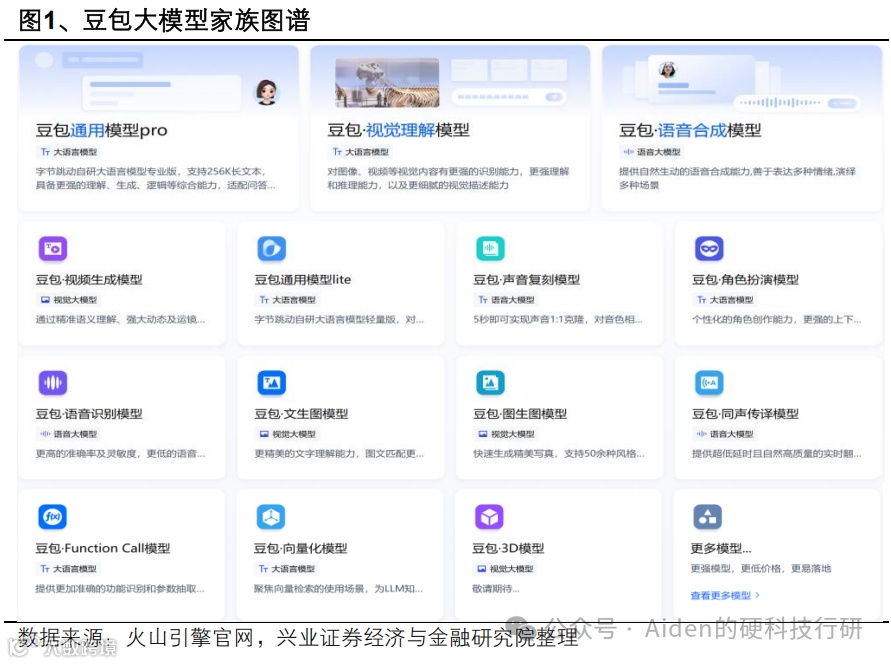The height and width of the screenshot is (664, 891).
Task: Click the 豆包·3D模型 cube icon
Action: [x=489, y=517]
